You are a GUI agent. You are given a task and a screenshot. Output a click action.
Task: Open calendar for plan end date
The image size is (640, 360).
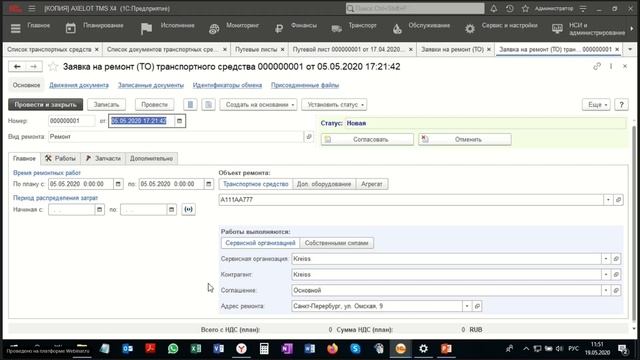pos(209,184)
